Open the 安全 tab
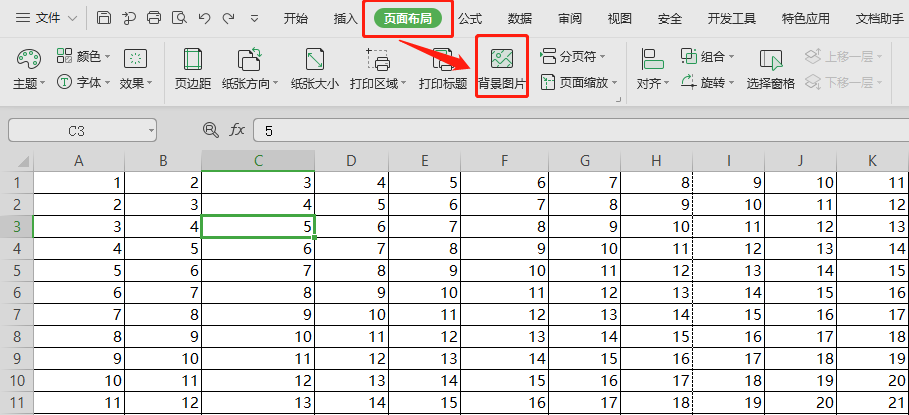Viewport: 909px width, 415px height. 670,19
